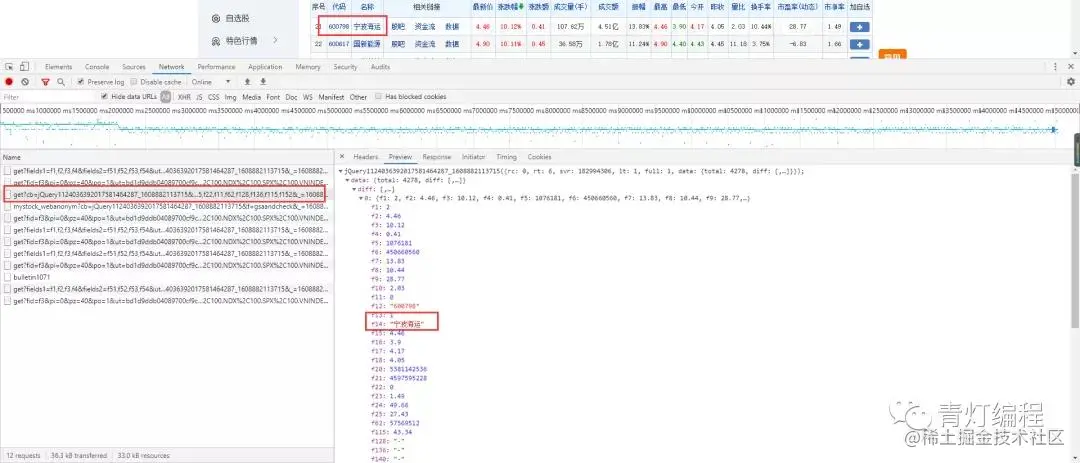Open the Online throttling dropdown
This screenshot has width=1080, height=463.
click(211, 82)
